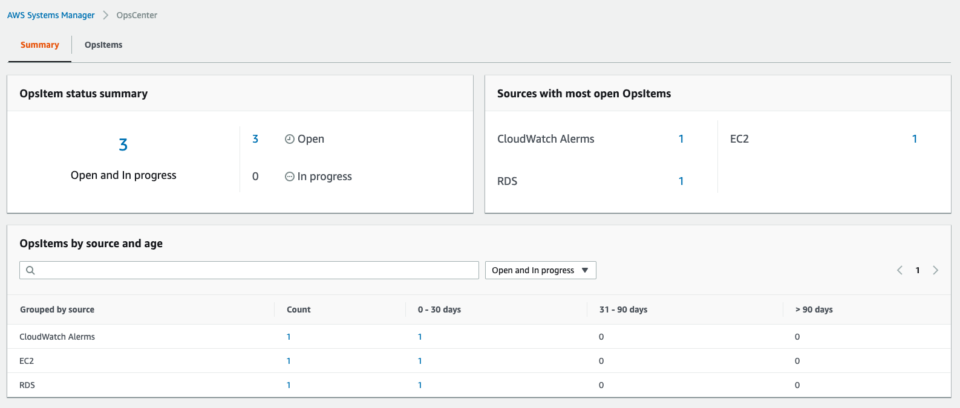Click the 31 - 90 days column header

[623, 309]
